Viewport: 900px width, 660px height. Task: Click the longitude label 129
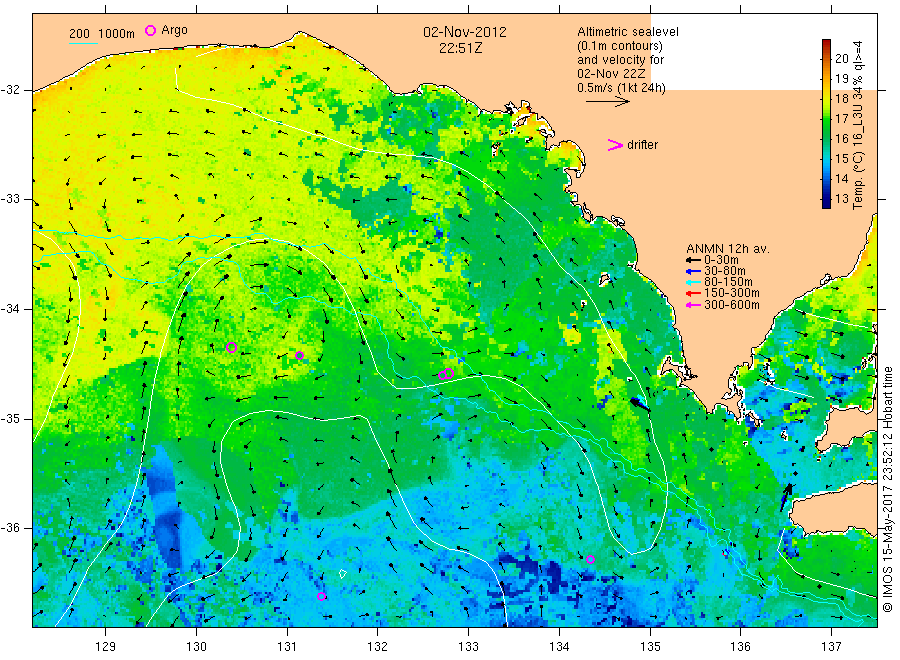(x=106, y=647)
